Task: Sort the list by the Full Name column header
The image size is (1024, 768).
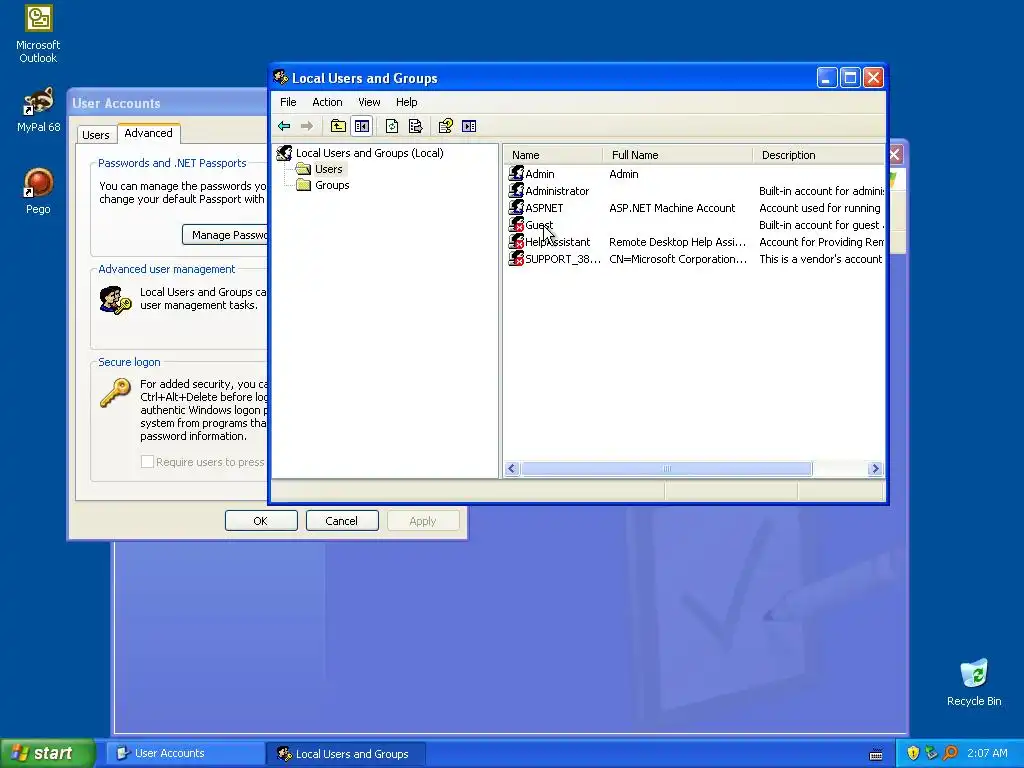Action: (x=678, y=155)
